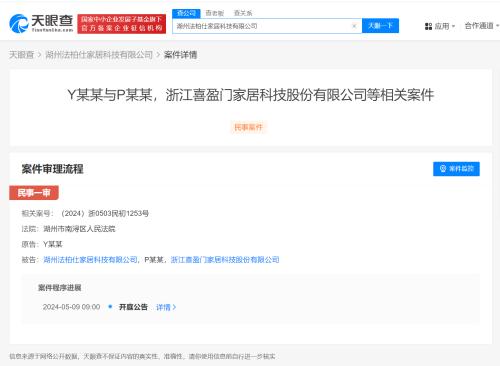Click the 民事案件 tag
500x366 pixels.
(x=248, y=127)
